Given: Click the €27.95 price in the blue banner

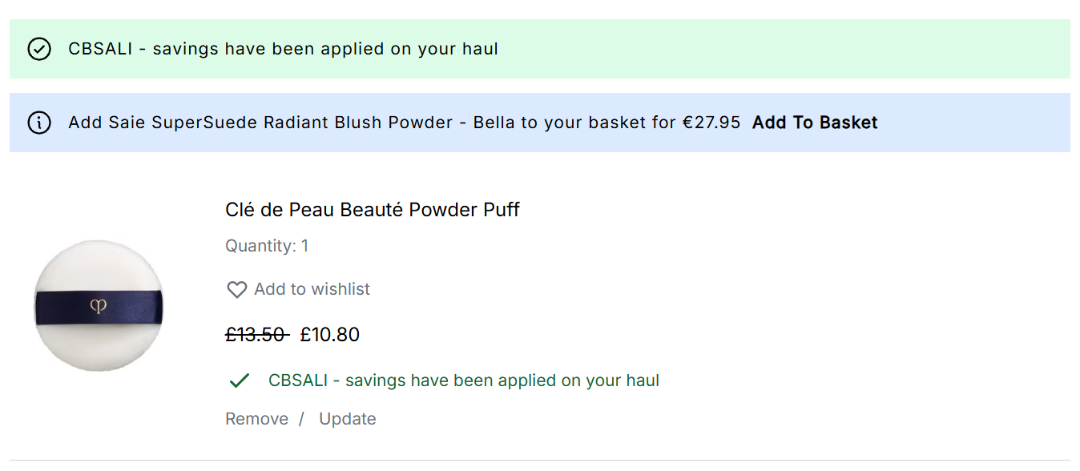Looking at the screenshot, I should (x=711, y=123).
